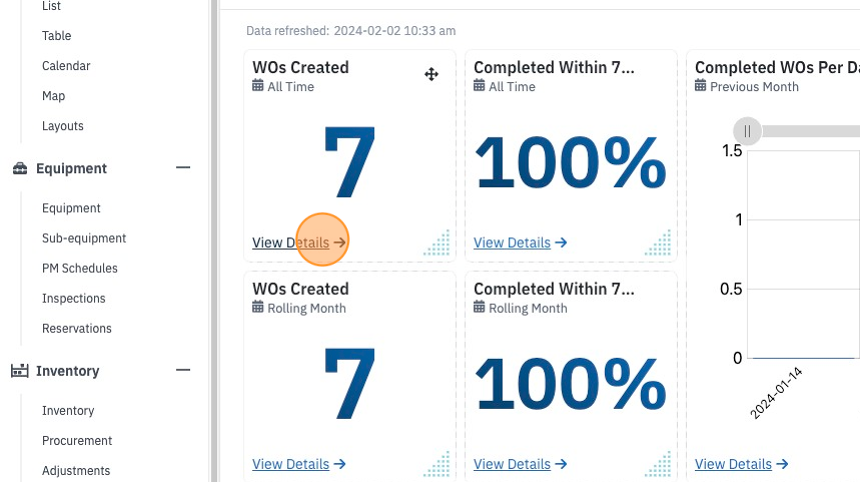Collapse the Inventory section
The height and width of the screenshot is (482, 860).
click(183, 370)
